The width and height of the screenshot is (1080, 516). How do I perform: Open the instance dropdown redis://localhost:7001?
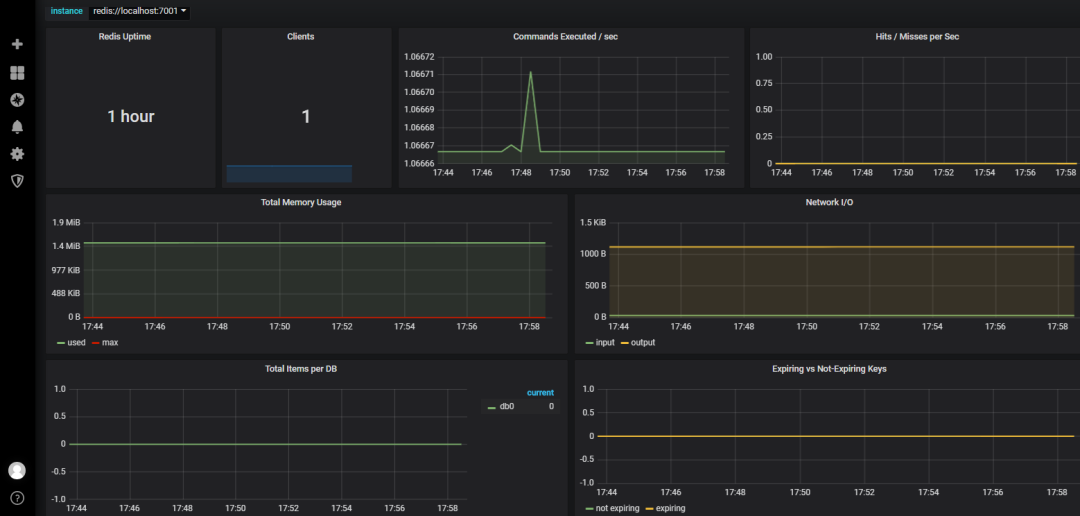(140, 11)
